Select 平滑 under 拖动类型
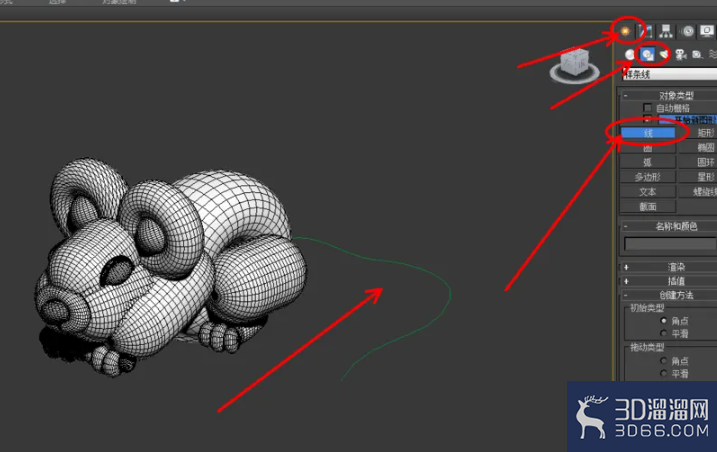 (663, 373)
